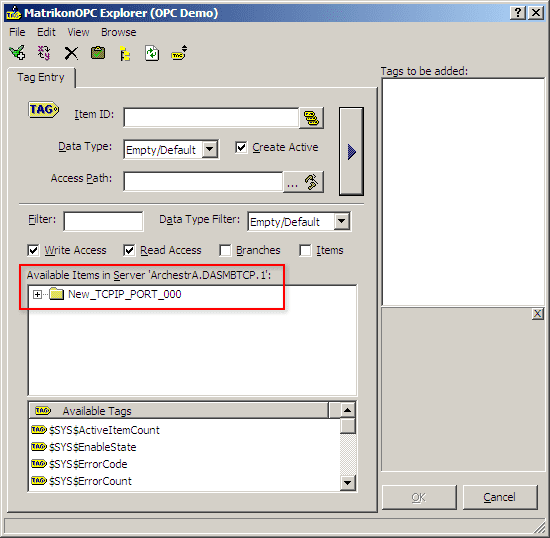550x538 pixels.
Task: Close the lower right info panel
Action: [537, 314]
